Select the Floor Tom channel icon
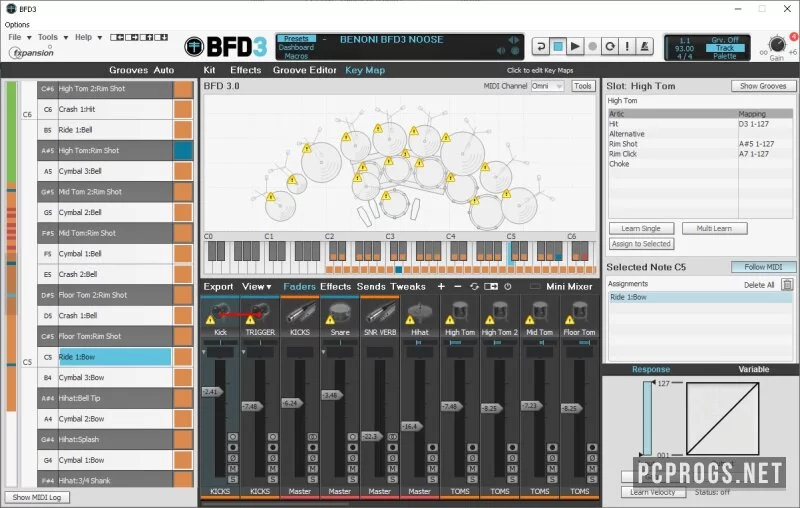 click(579, 311)
